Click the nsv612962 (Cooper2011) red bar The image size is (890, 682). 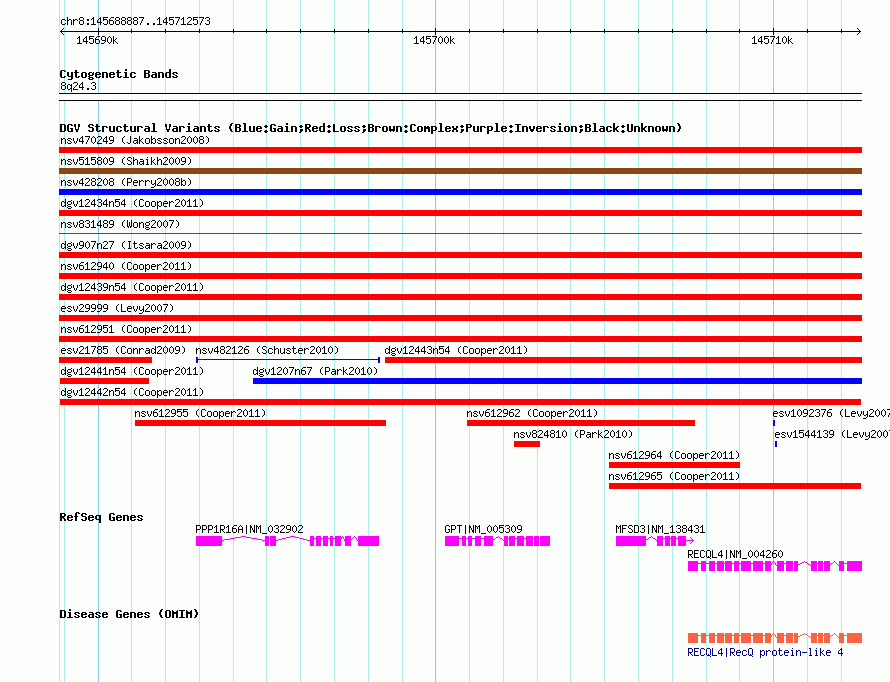[581, 423]
